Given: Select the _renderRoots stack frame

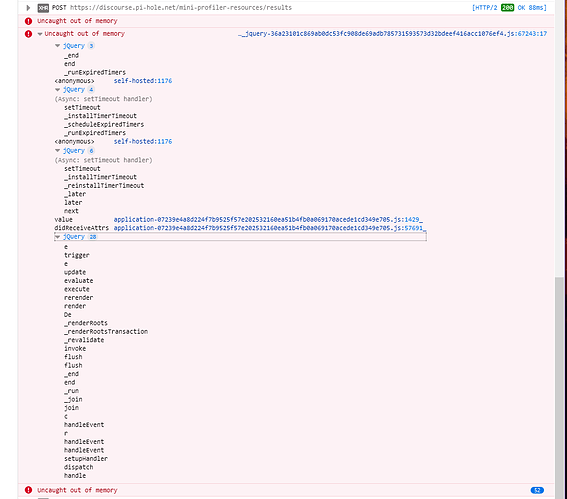Looking at the screenshot, I should (86, 323).
